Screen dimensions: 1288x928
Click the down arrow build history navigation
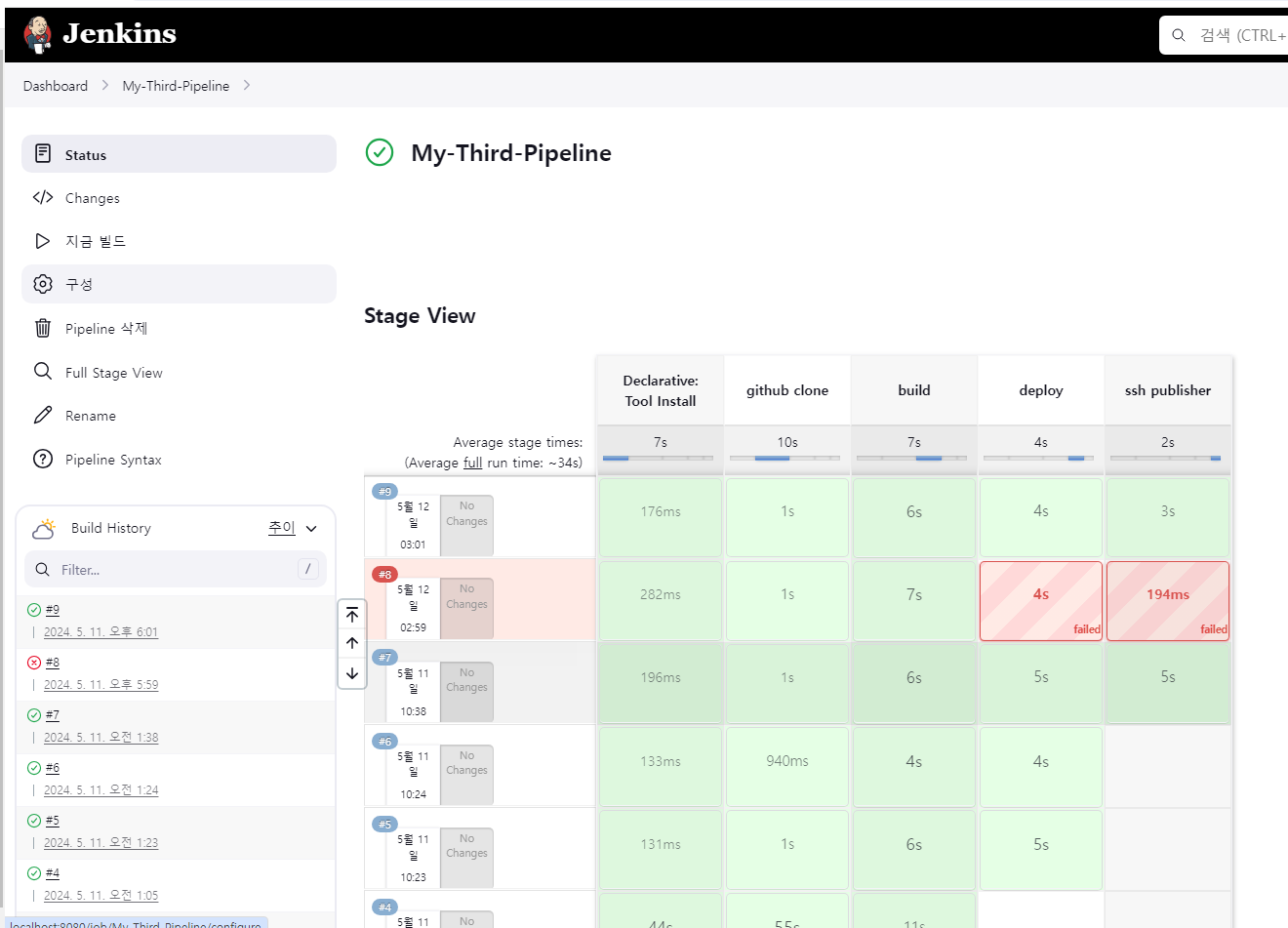point(352,673)
